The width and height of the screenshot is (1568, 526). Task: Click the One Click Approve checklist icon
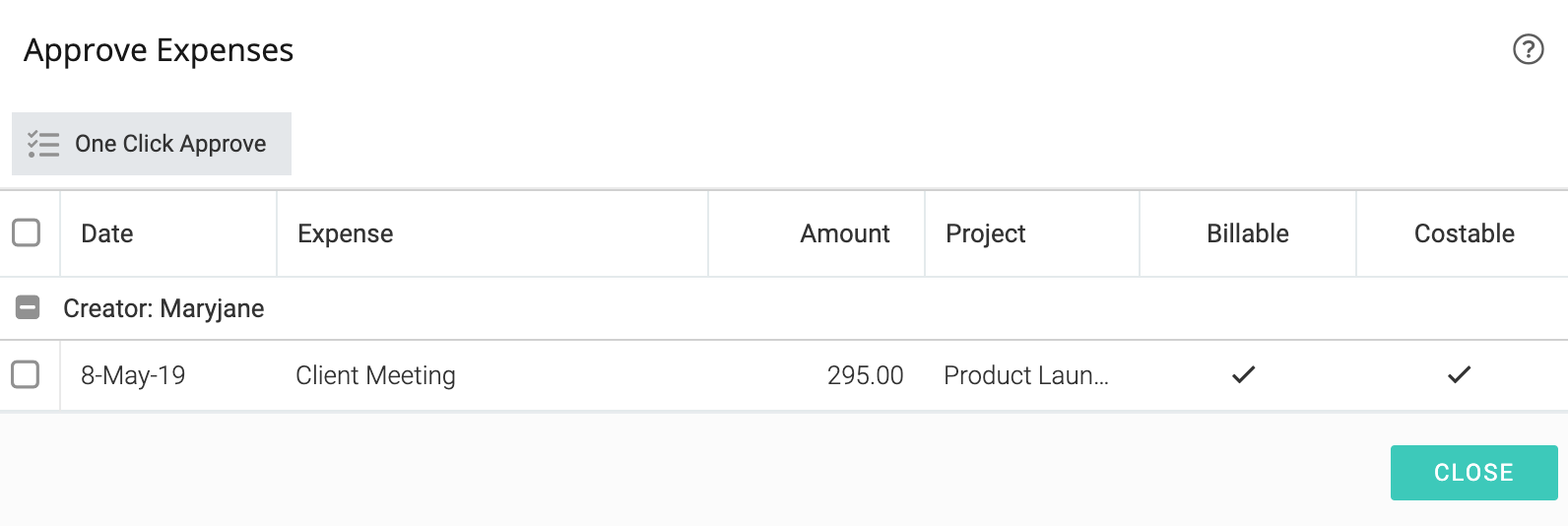click(43, 144)
